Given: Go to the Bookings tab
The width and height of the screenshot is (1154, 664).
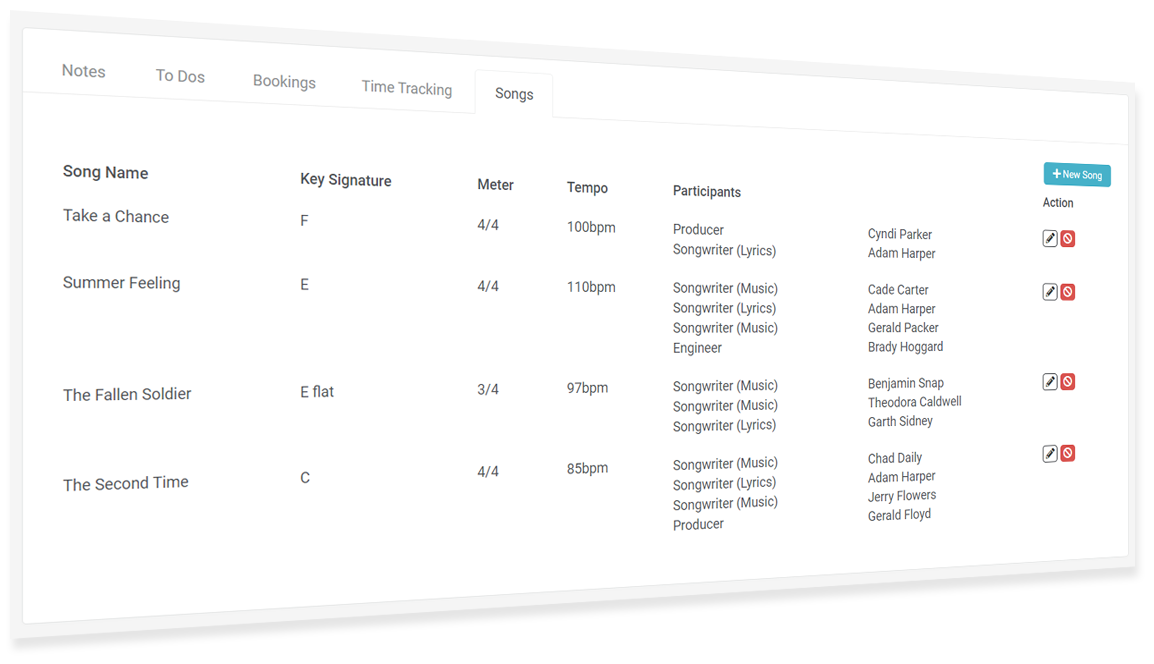Looking at the screenshot, I should [284, 82].
